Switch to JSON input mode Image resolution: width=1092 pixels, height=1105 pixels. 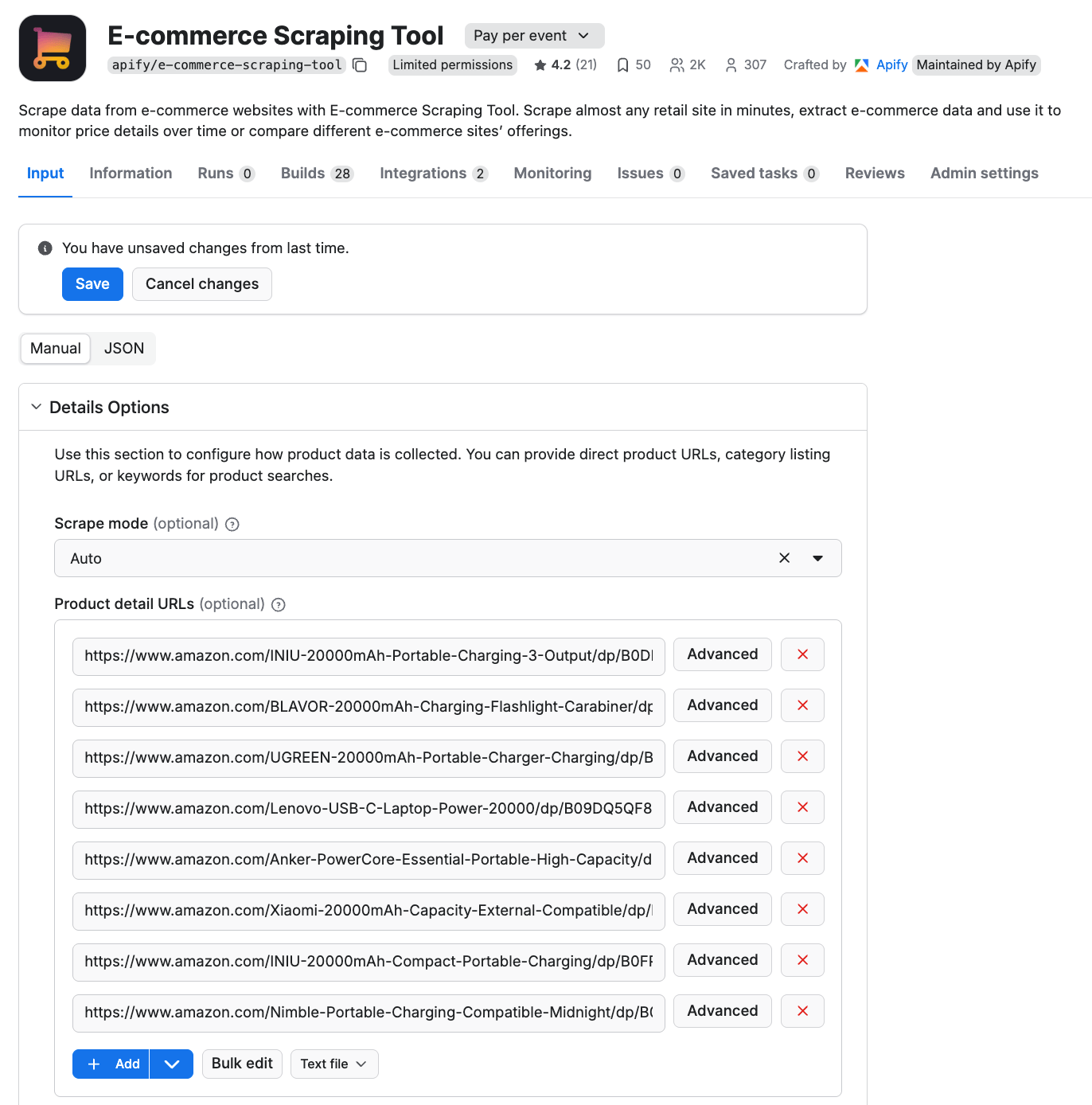[x=123, y=348]
